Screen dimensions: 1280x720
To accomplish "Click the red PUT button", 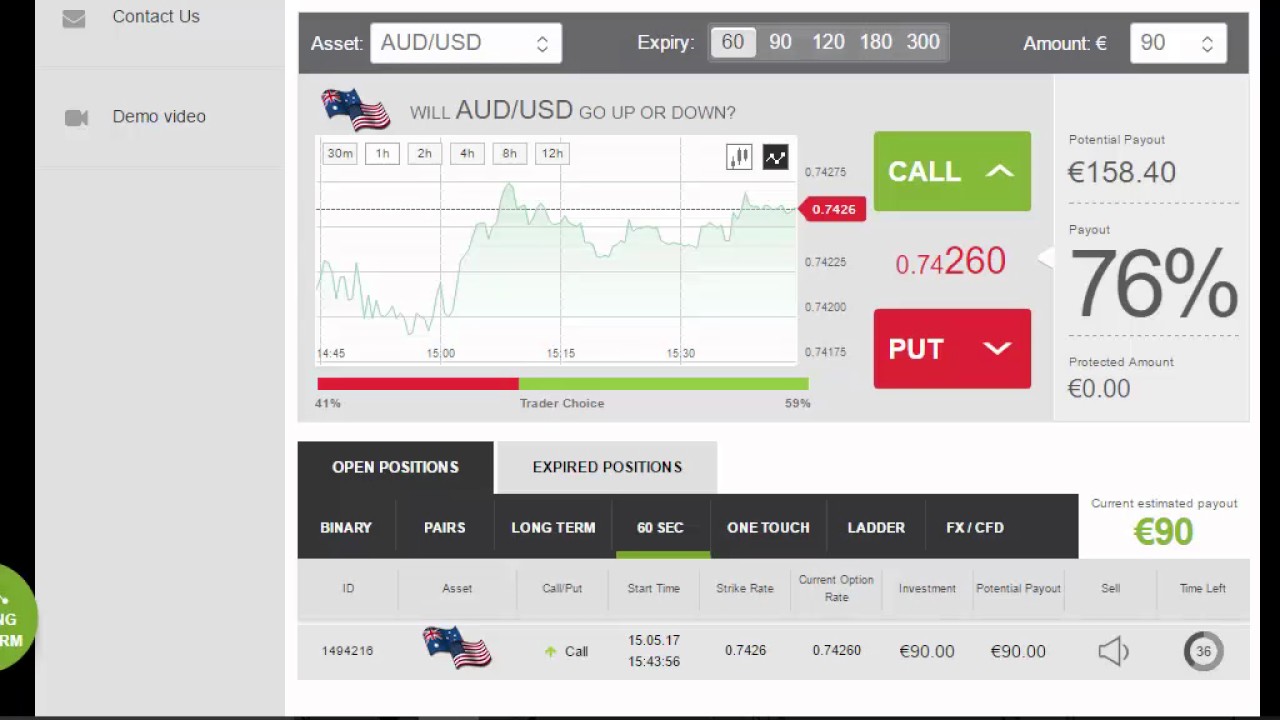I will point(952,348).
